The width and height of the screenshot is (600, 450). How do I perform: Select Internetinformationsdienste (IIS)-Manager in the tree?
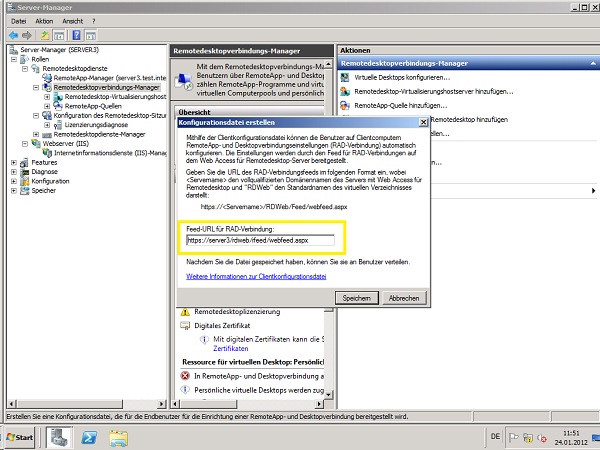[110, 153]
